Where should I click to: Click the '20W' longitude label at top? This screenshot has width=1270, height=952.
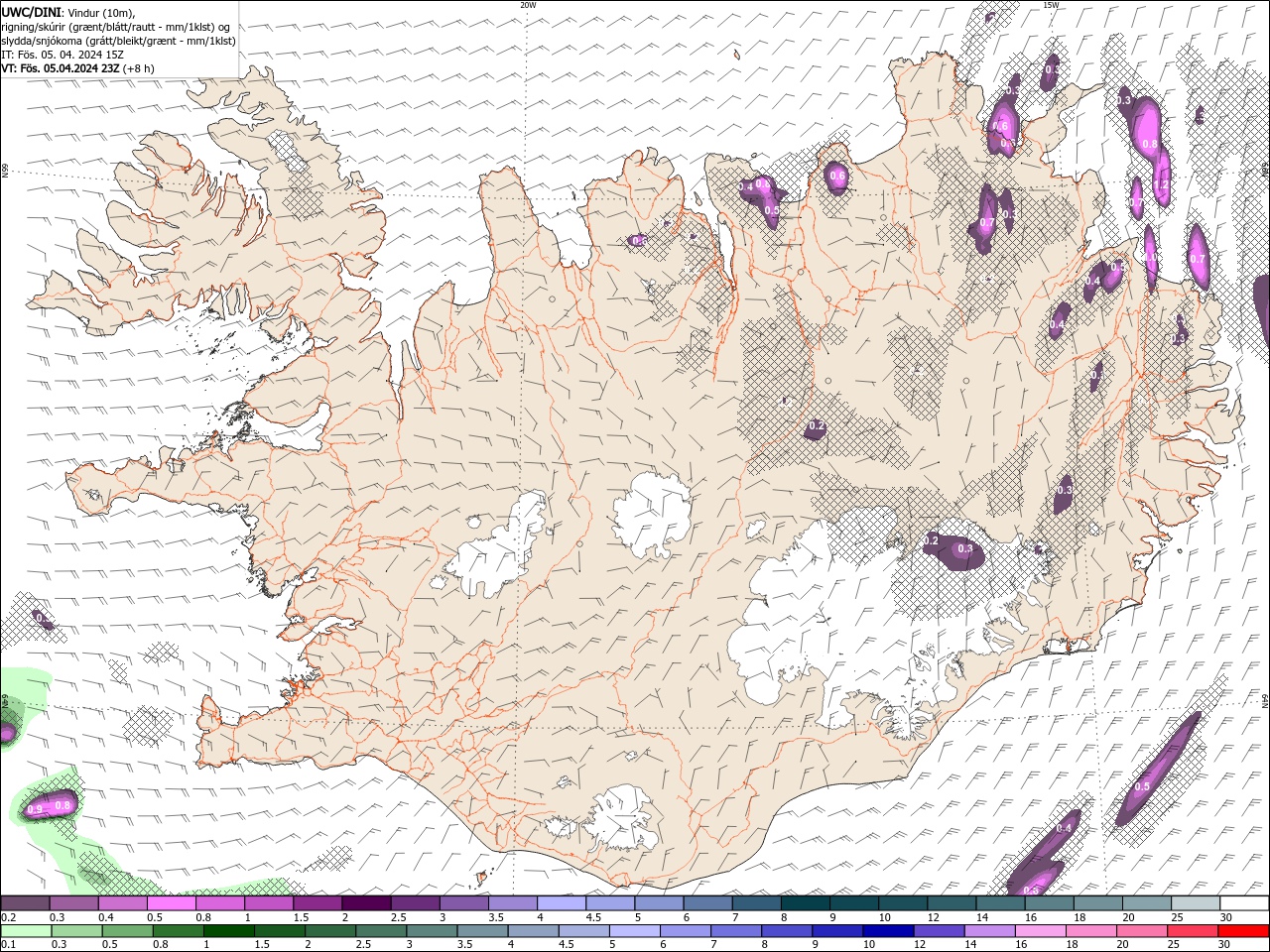528,5
